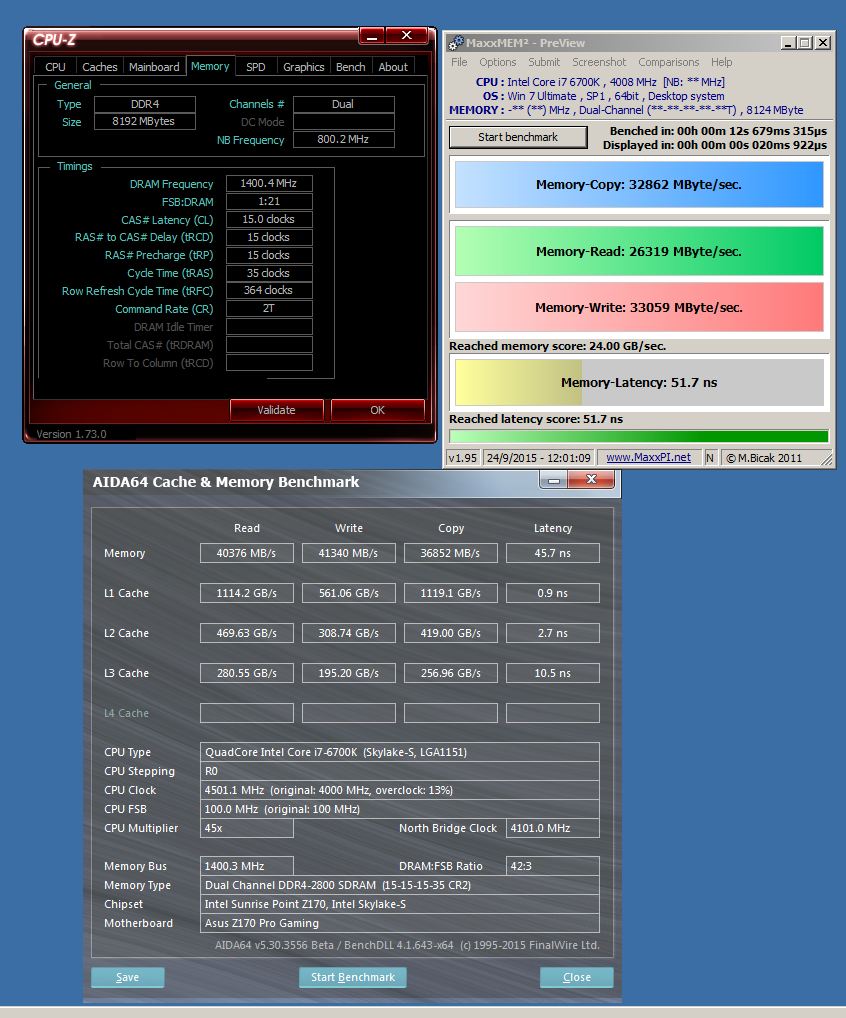Image resolution: width=846 pixels, height=1018 pixels.
Task: Click Start benchmark in MaxxMEM²
Action: [518, 137]
